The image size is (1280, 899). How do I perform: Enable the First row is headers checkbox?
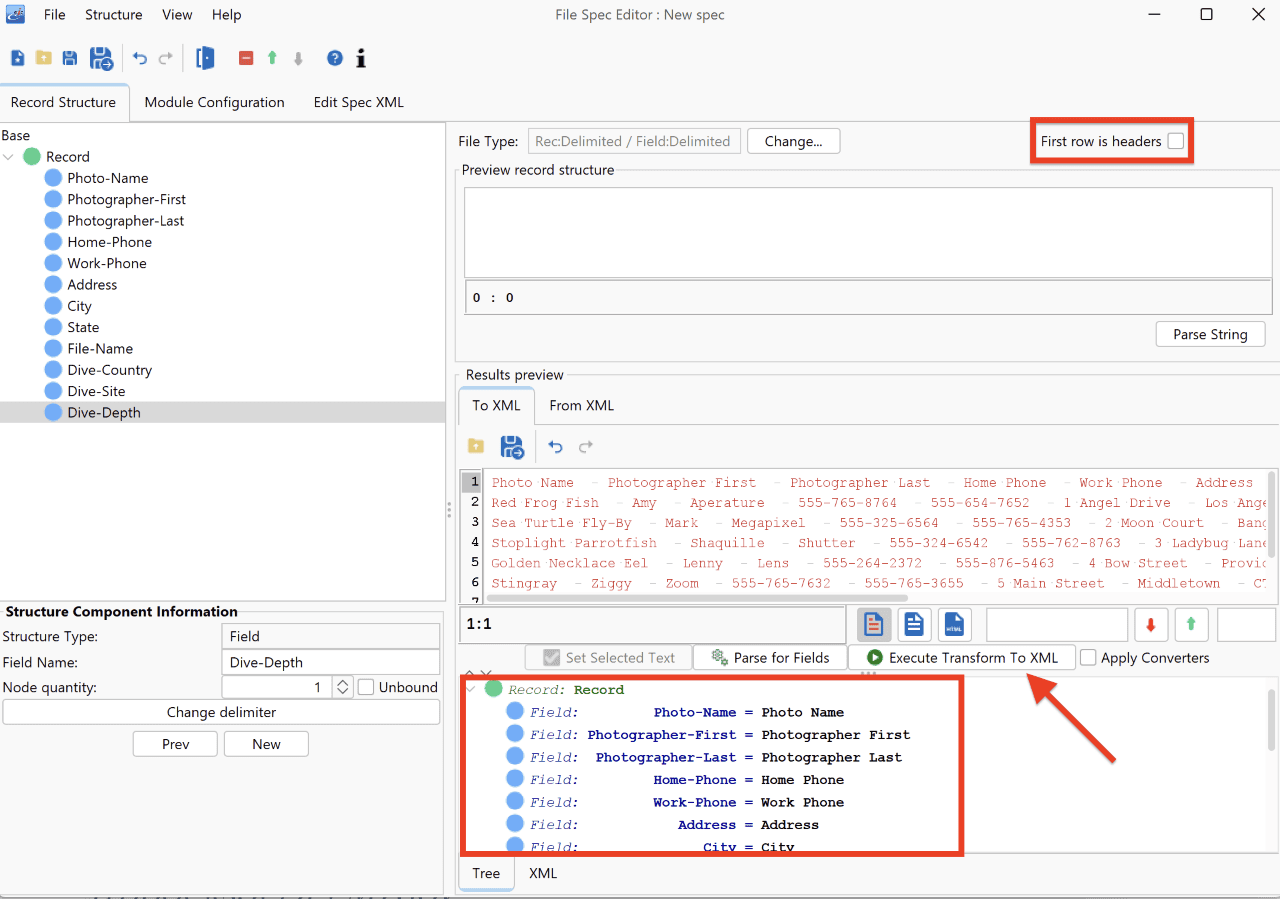click(x=1176, y=141)
